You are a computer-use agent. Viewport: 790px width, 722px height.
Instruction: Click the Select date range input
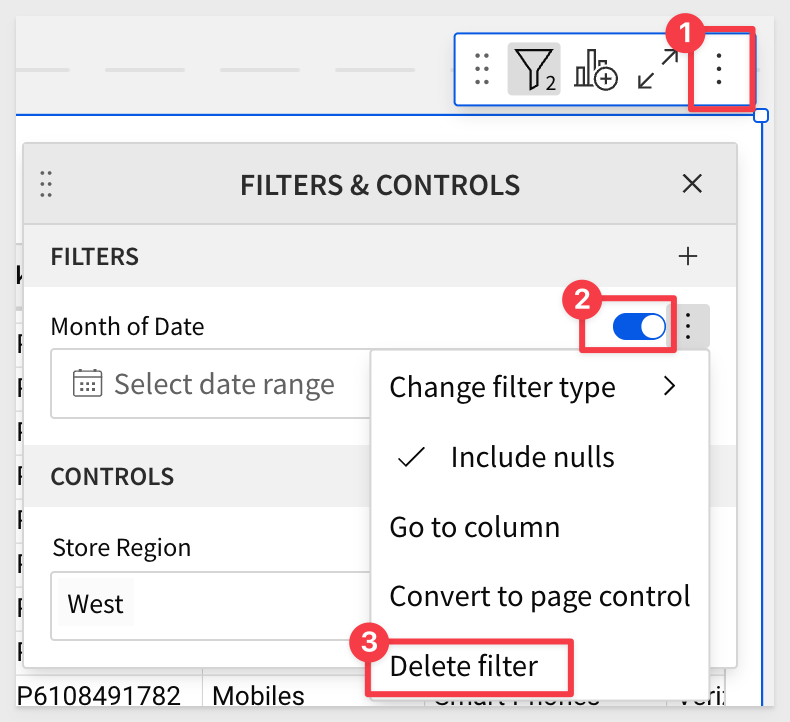point(211,383)
